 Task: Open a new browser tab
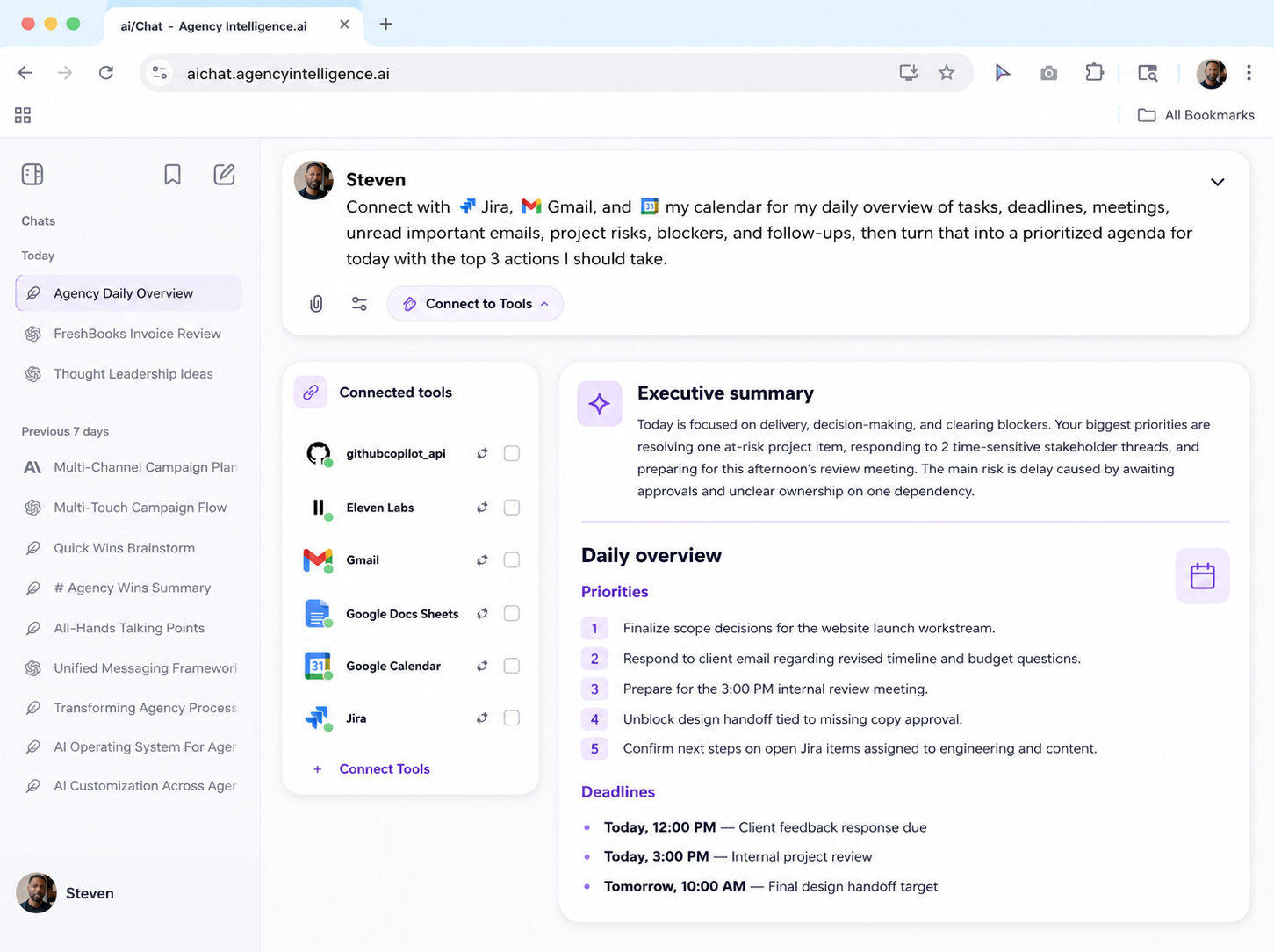pyautogui.click(x=385, y=25)
